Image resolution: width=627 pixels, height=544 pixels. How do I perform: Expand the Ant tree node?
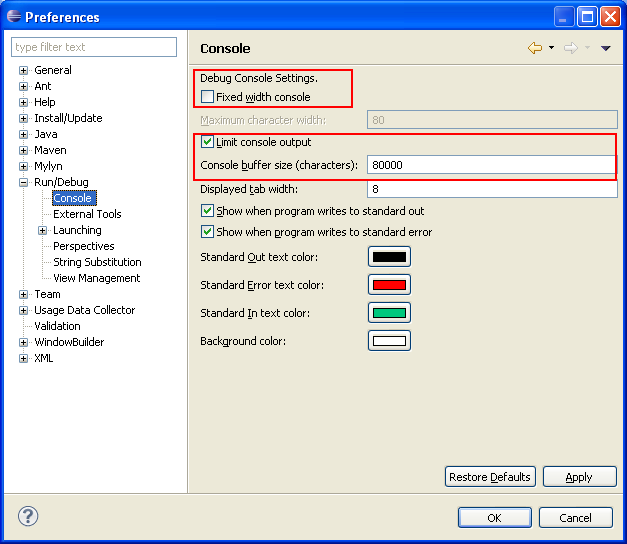23,86
